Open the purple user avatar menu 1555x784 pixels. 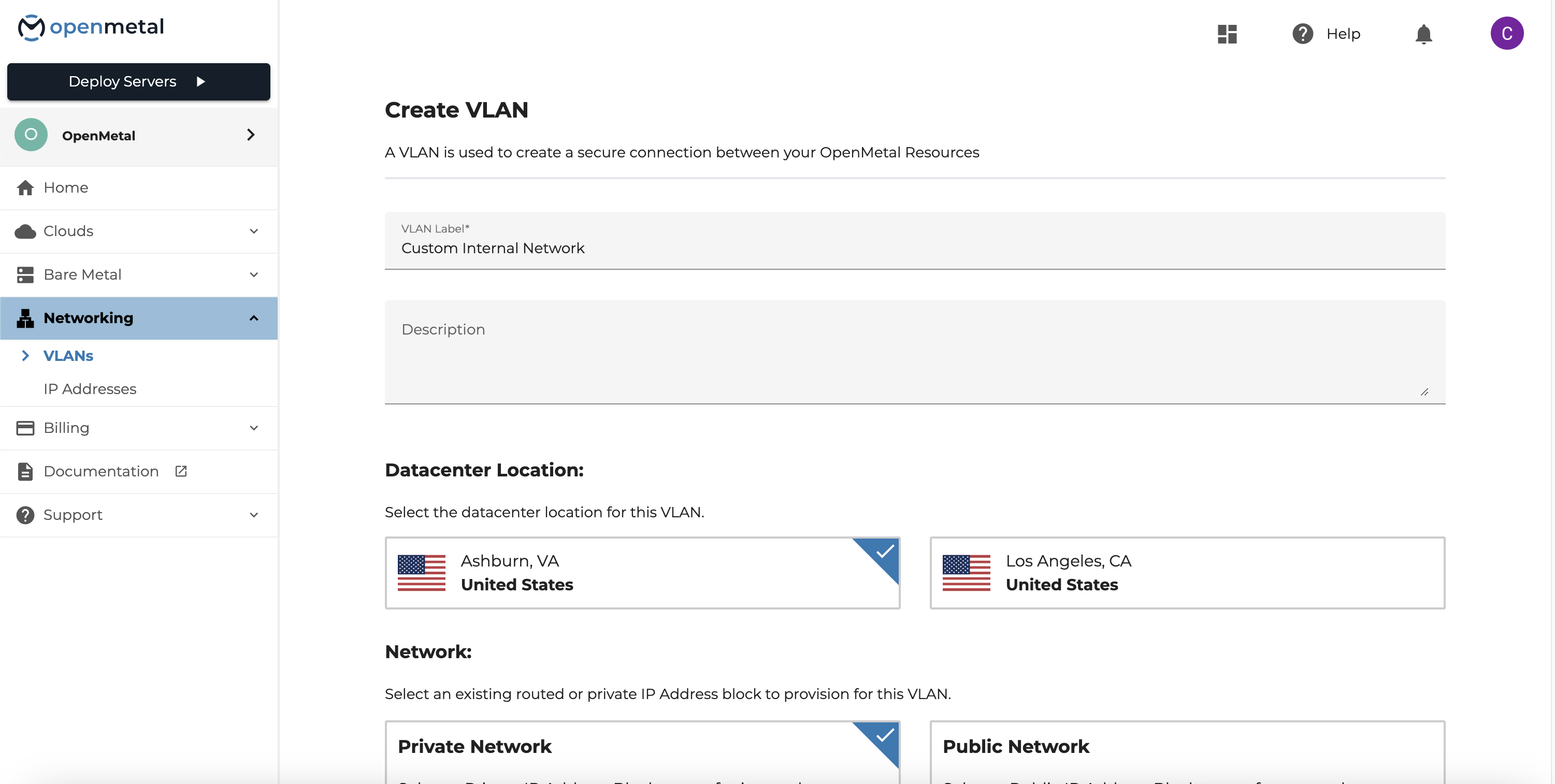point(1506,34)
